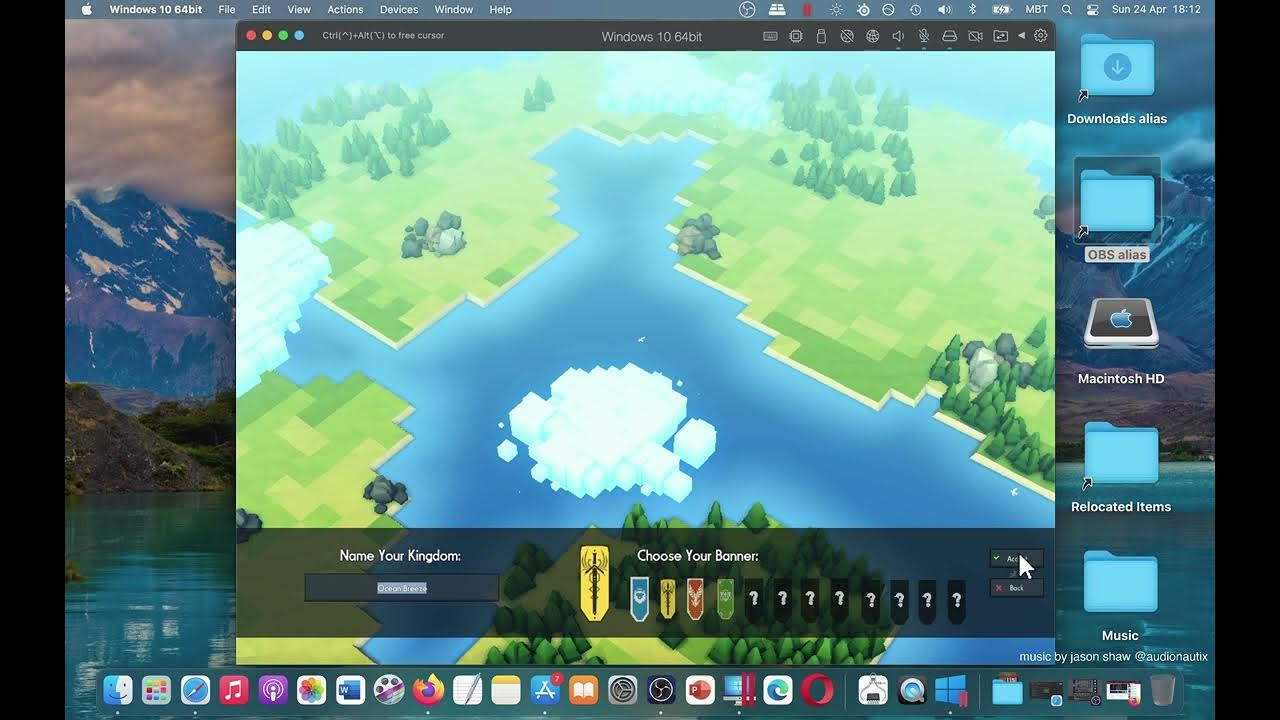Click the rightmost locked question-mark banner

957,600
